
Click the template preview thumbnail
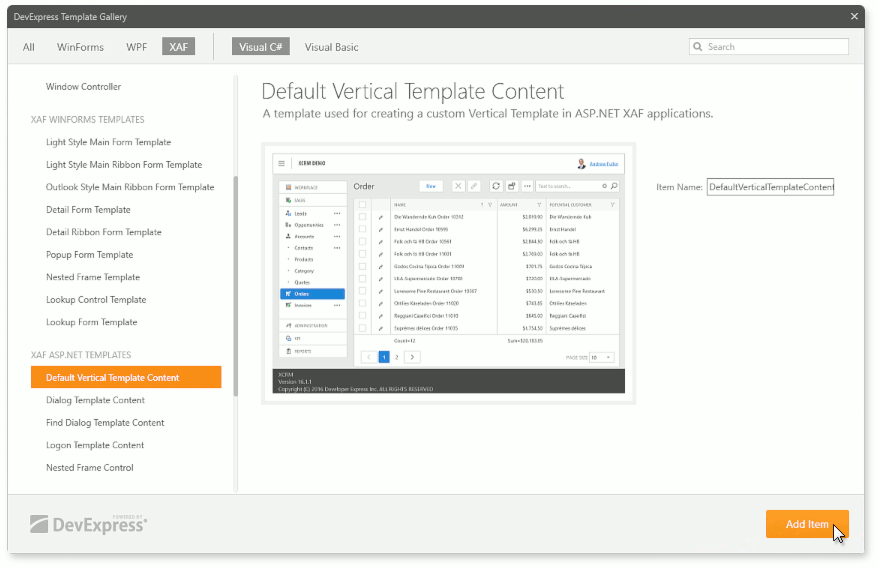(x=449, y=273)
